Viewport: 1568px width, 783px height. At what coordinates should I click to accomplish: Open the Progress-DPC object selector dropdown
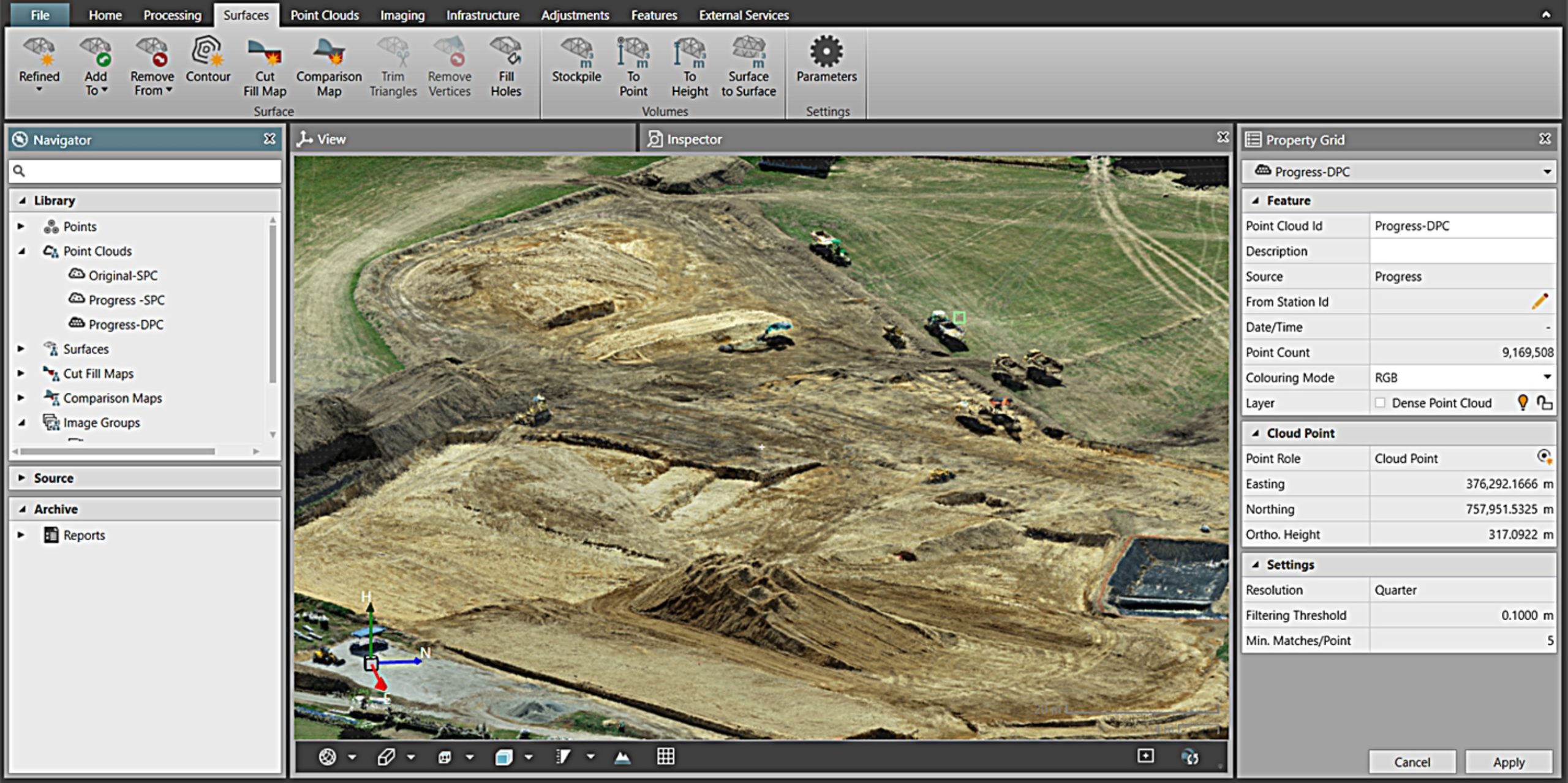click(1547, 172)
